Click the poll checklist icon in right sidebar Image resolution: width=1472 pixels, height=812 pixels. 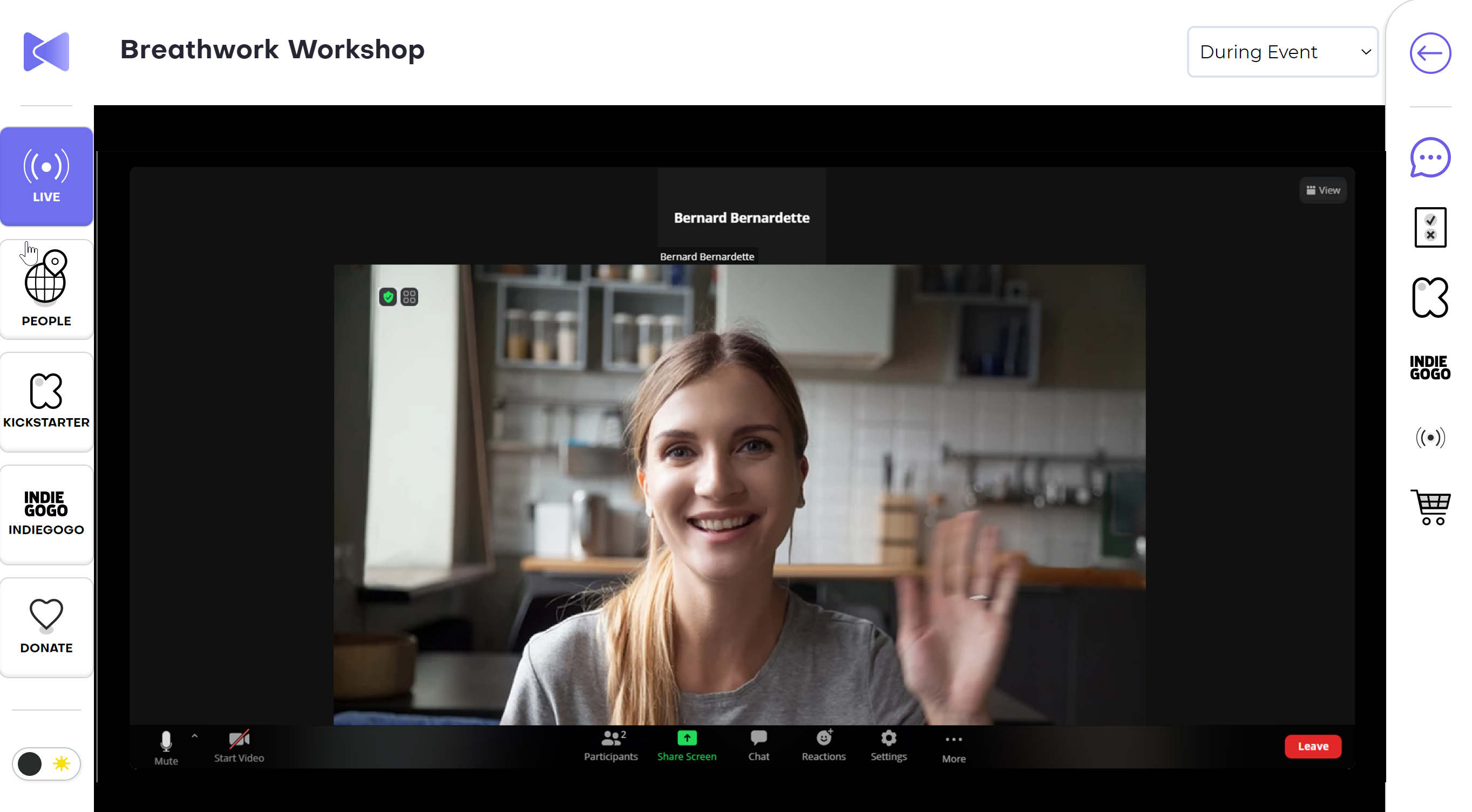click(x=1430, y=227)
